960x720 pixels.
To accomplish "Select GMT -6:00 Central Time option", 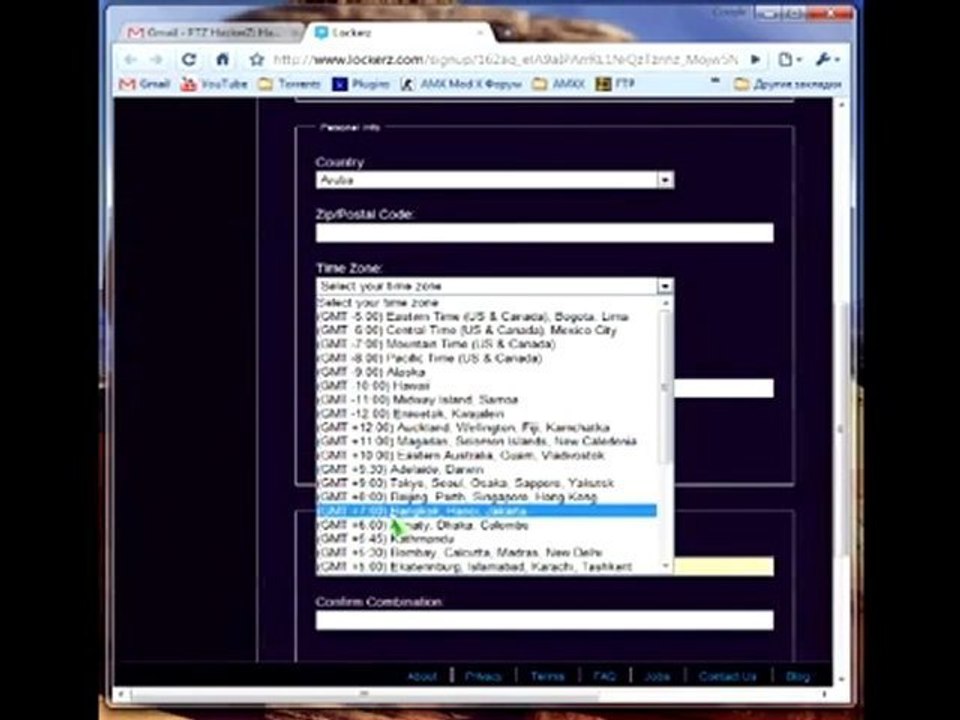I will tap(487, 331).
